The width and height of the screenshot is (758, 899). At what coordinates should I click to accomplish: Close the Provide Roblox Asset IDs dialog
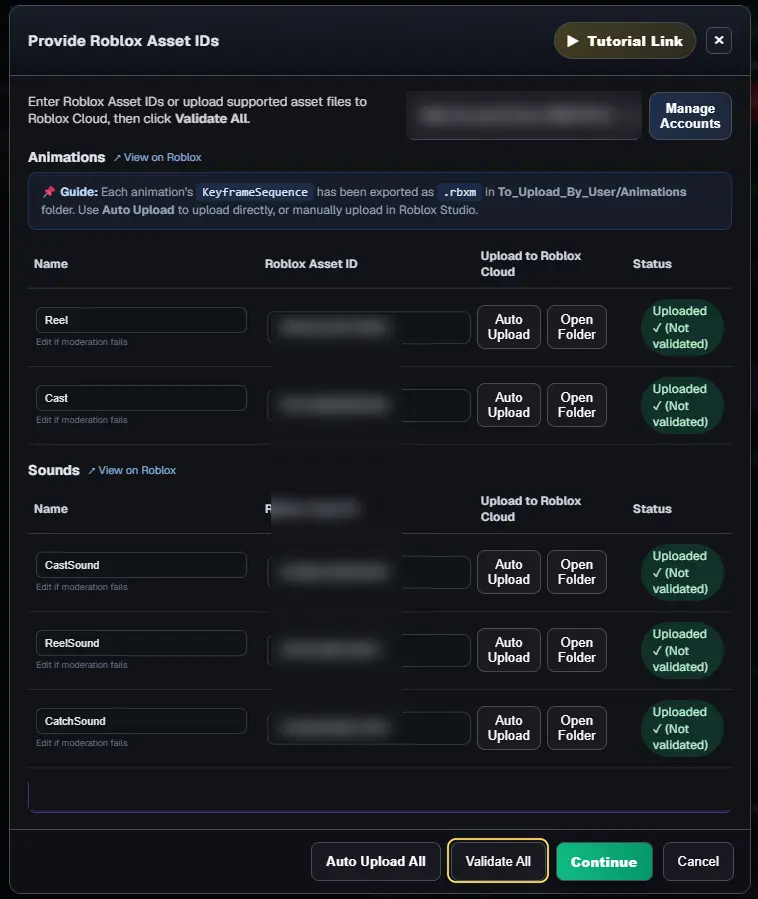[x=718, y=41]
